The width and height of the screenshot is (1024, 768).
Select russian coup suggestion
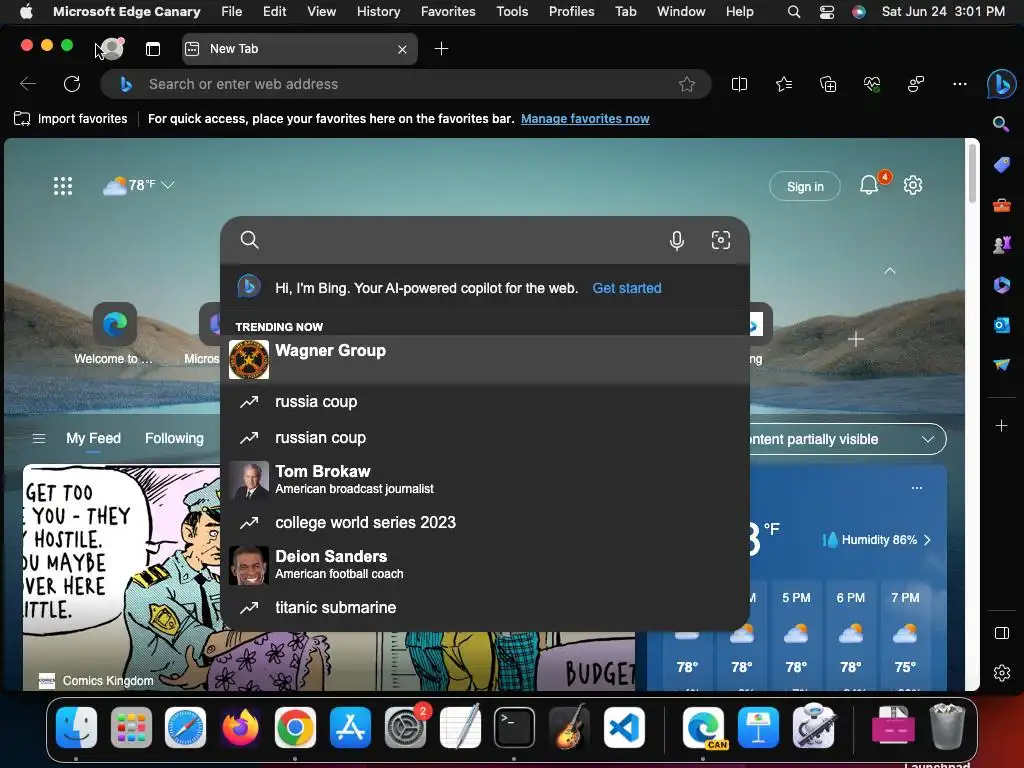click(x=485, y=438)
